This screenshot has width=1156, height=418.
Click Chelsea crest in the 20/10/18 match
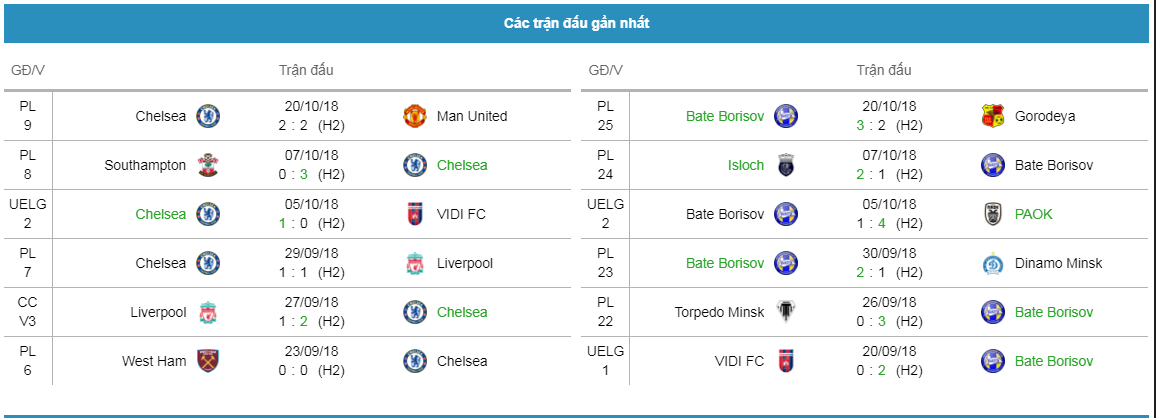tap(208, 116)
